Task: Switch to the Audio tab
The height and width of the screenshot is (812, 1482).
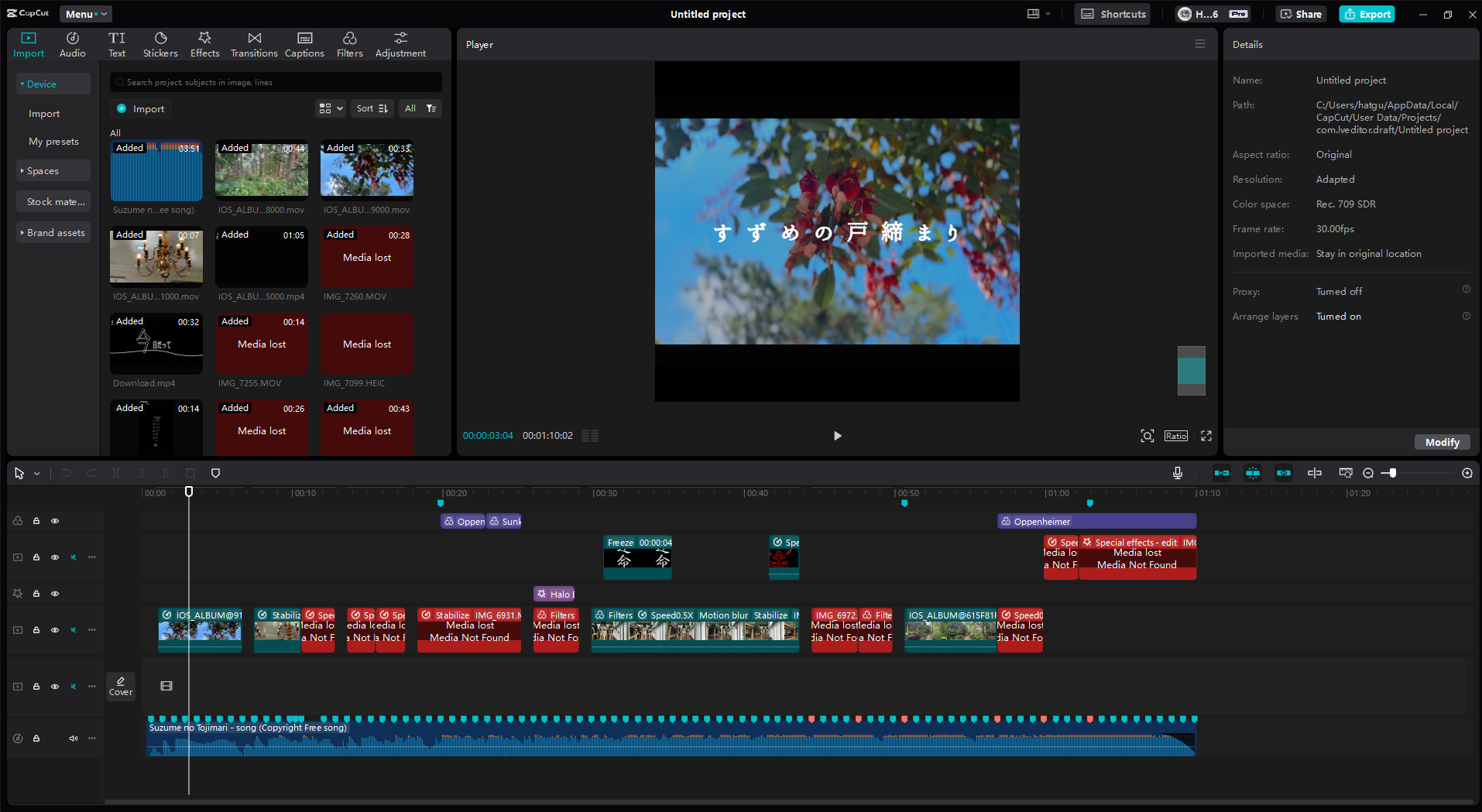Action: point(73,45)
